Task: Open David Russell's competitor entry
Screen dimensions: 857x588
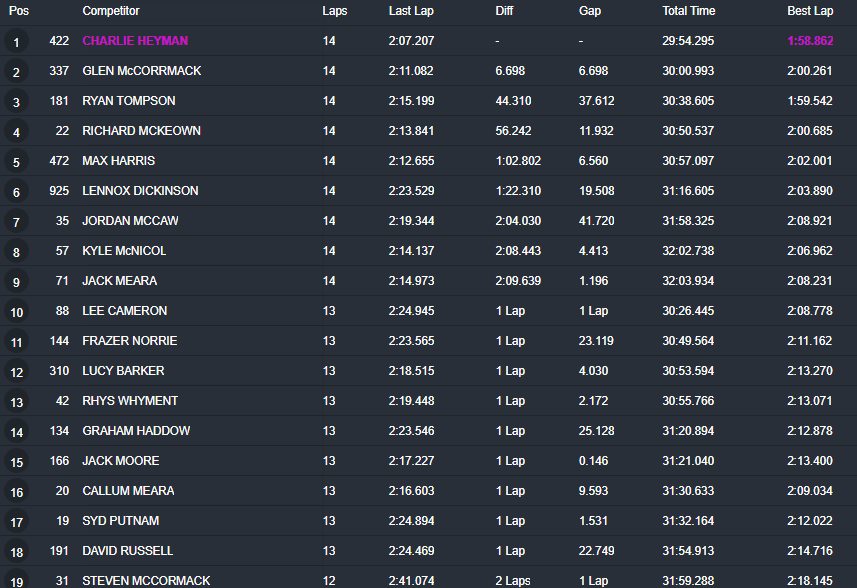Action: pyautogui.click(x=128, y=551)
